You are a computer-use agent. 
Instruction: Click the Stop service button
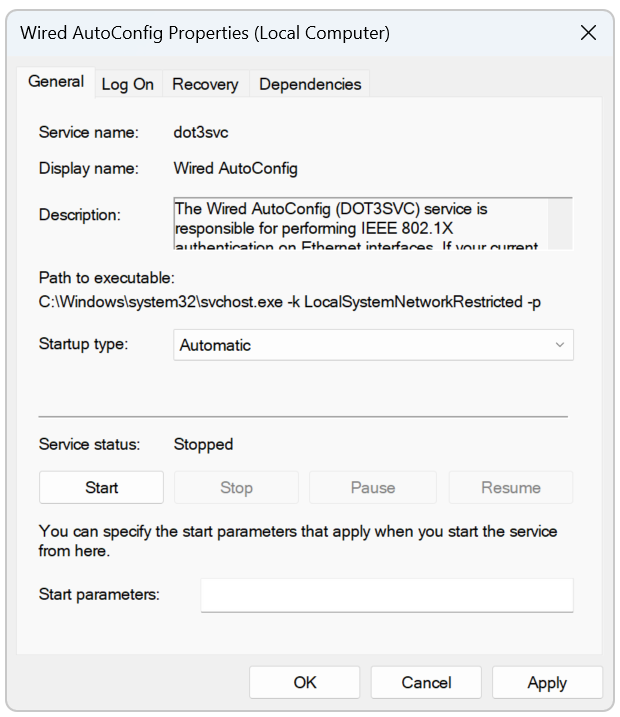point(236,488)
